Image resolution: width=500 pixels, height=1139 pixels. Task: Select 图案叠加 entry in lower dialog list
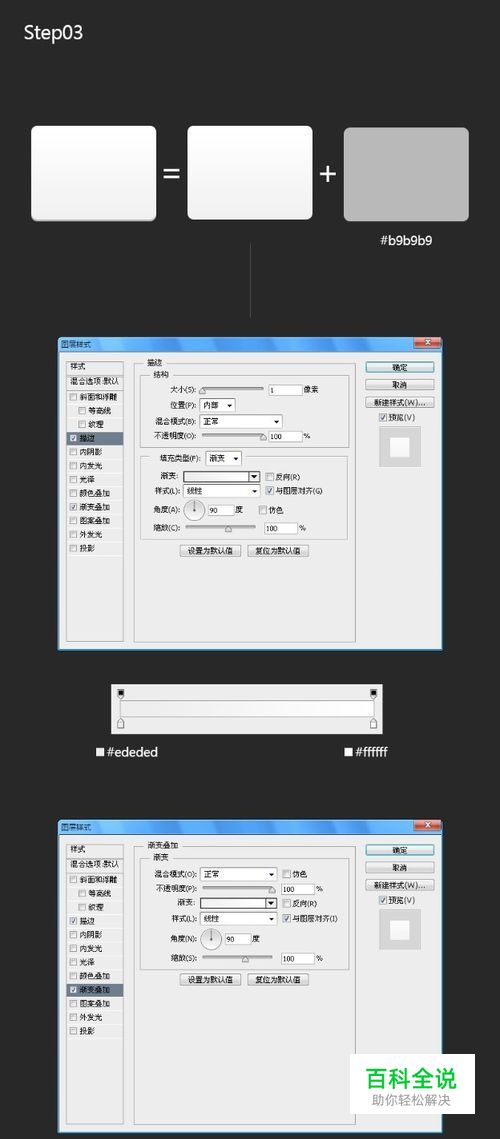(x=94, y=1003)
